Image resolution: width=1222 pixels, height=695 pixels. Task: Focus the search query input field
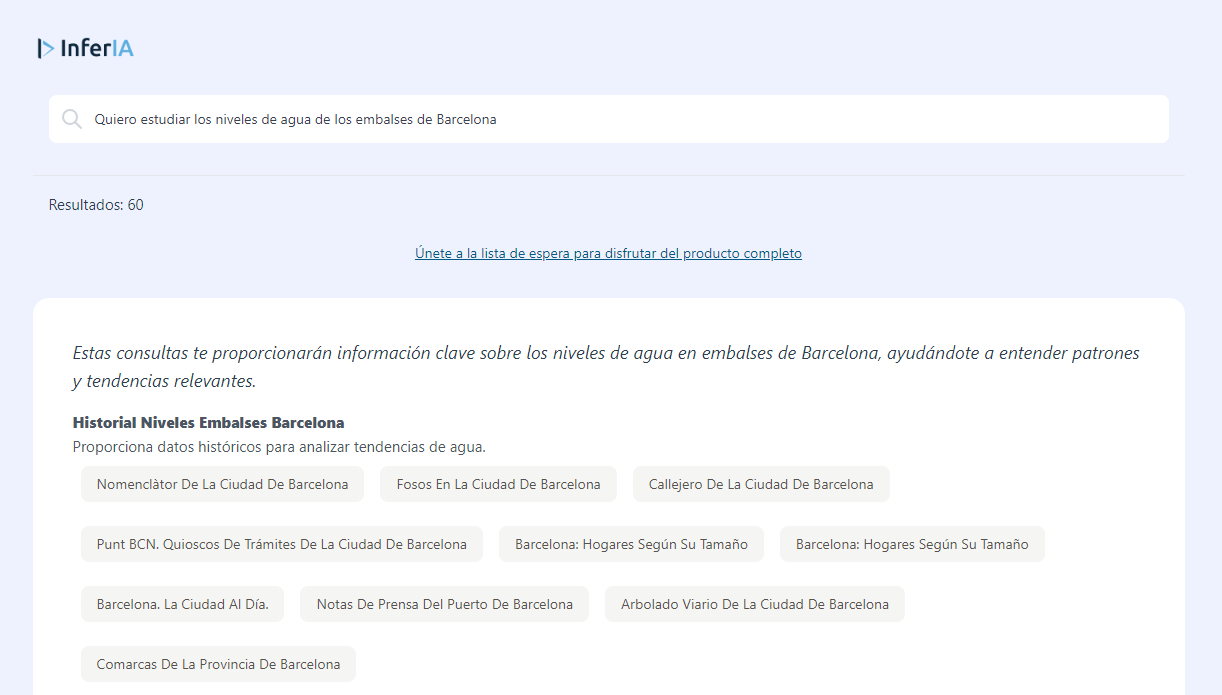coord(600,119)
